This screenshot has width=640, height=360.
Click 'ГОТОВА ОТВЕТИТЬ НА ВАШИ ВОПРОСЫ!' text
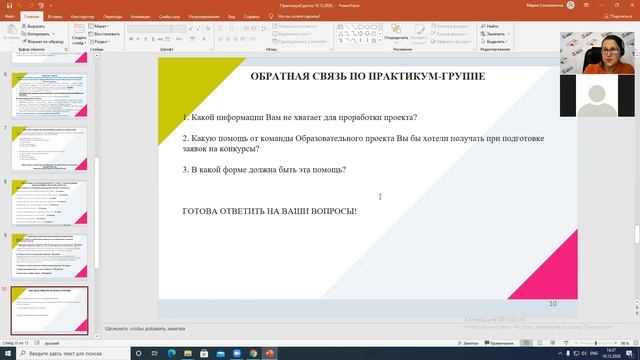tap(269, 211)
